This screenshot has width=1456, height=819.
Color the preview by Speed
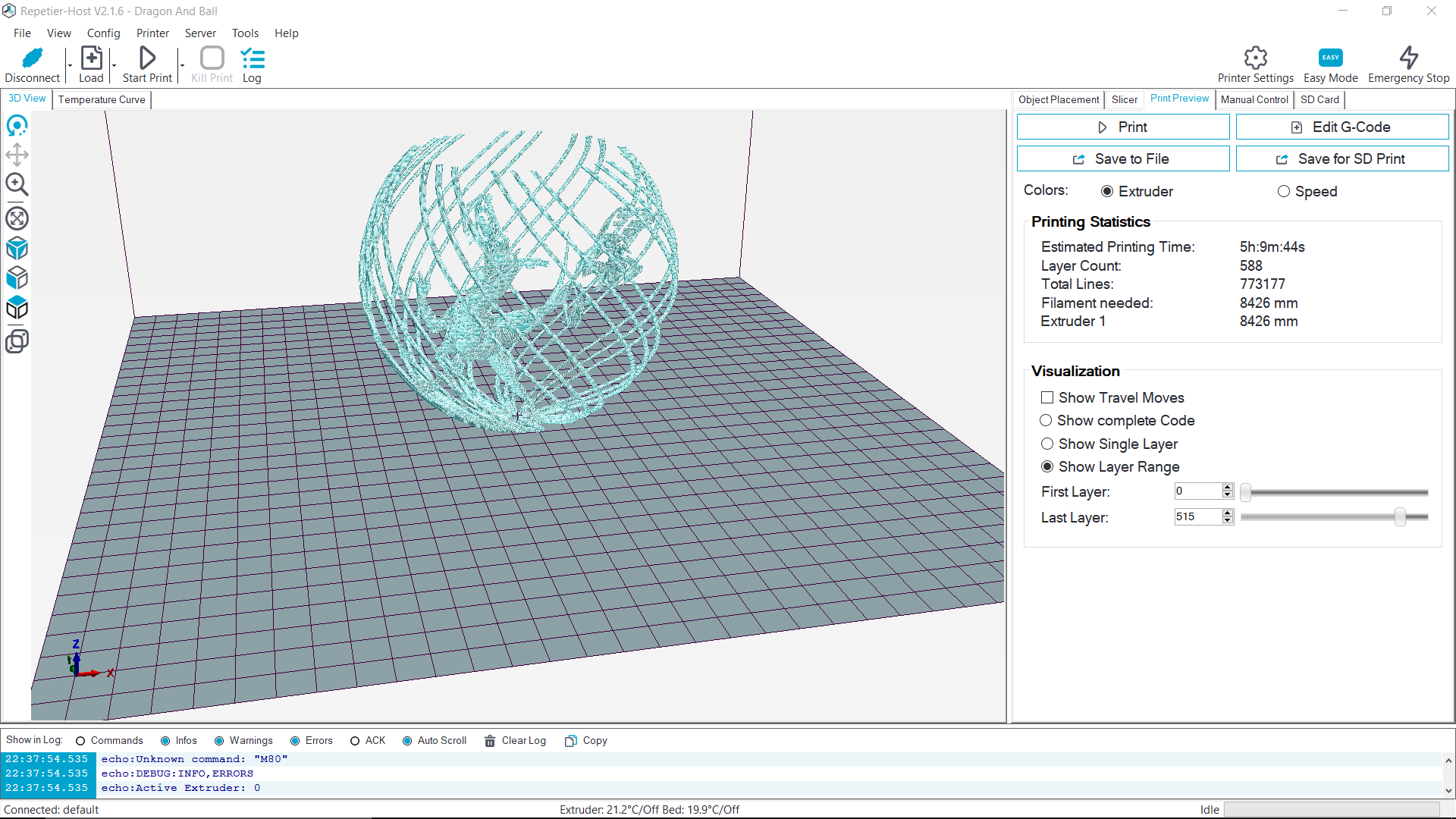(1284, 191)
